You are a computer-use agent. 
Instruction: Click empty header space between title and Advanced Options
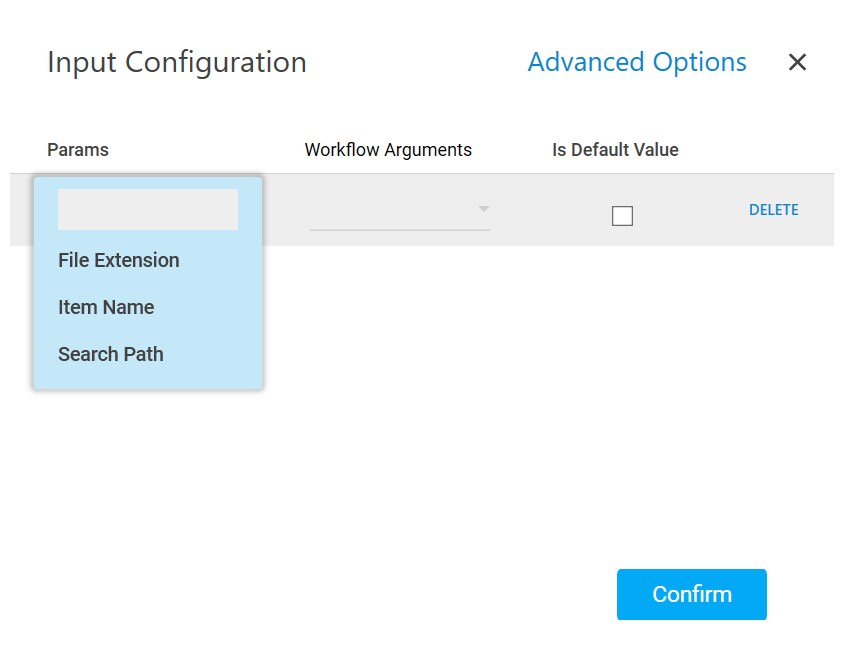[x=415, y=62]
